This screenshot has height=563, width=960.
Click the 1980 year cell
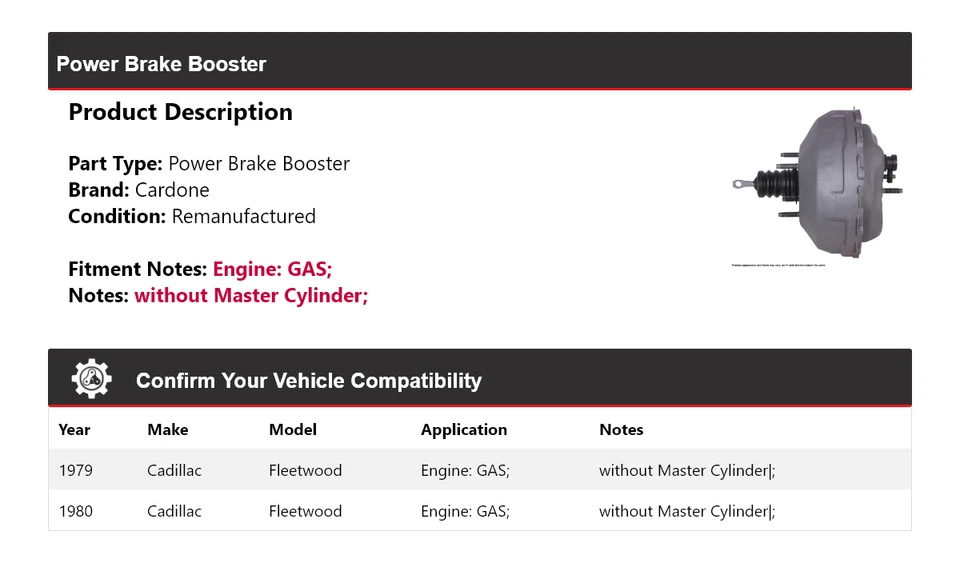tap(75, 511)
